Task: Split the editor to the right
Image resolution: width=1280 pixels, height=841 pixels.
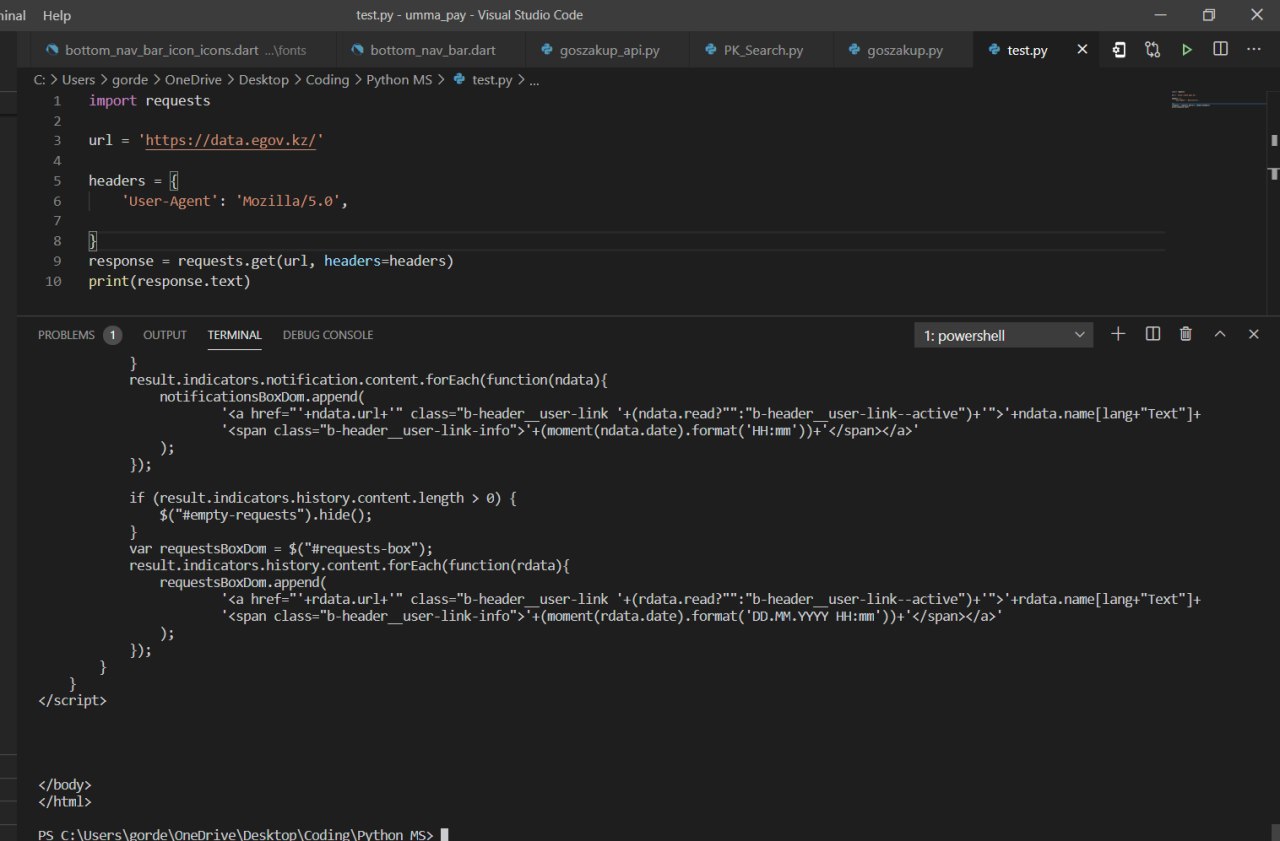Action: [x=1220, y=49]
